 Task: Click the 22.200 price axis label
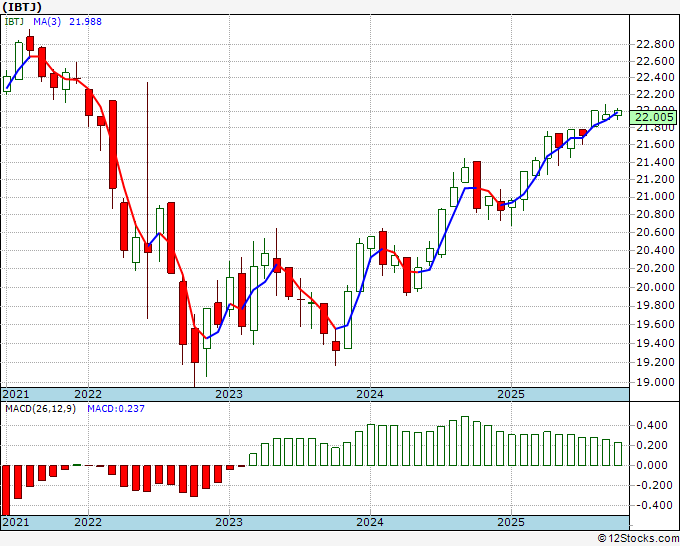tap(655, 94)
